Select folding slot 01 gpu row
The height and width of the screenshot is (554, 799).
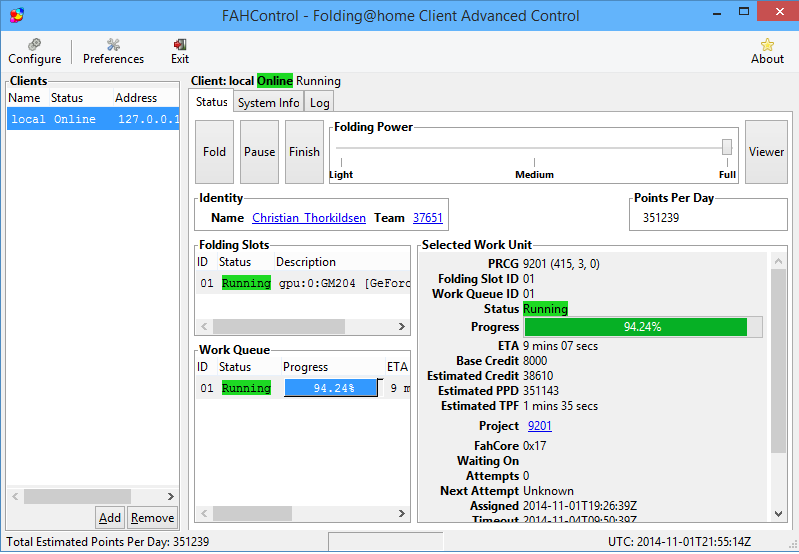(303, 283)
